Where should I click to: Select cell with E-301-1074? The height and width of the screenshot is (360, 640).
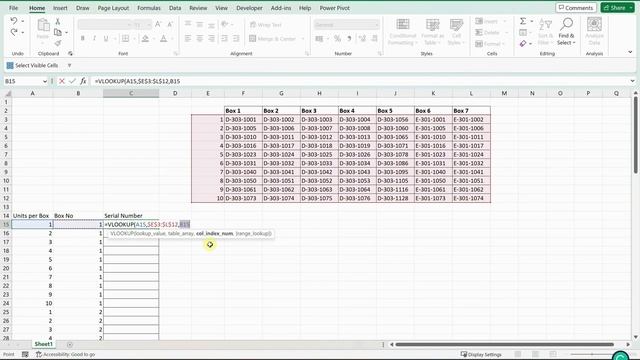471,198
